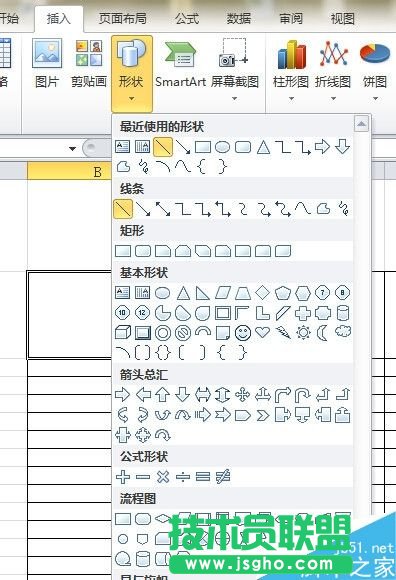
Task: Switch to the 数据 tab
Action: click(239, 18)
